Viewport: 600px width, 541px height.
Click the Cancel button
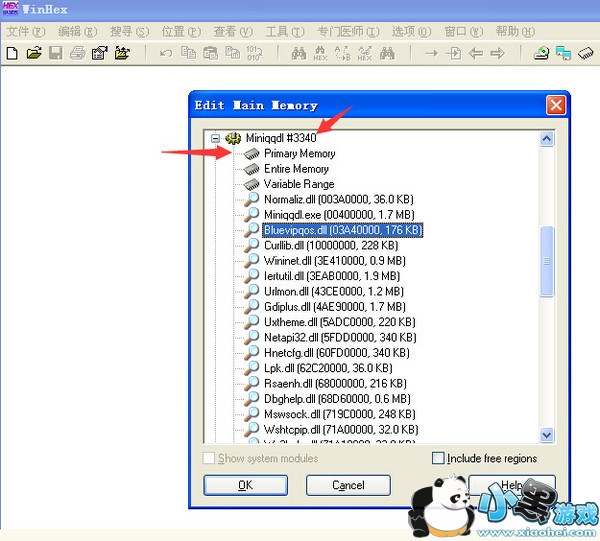(348, 485)
